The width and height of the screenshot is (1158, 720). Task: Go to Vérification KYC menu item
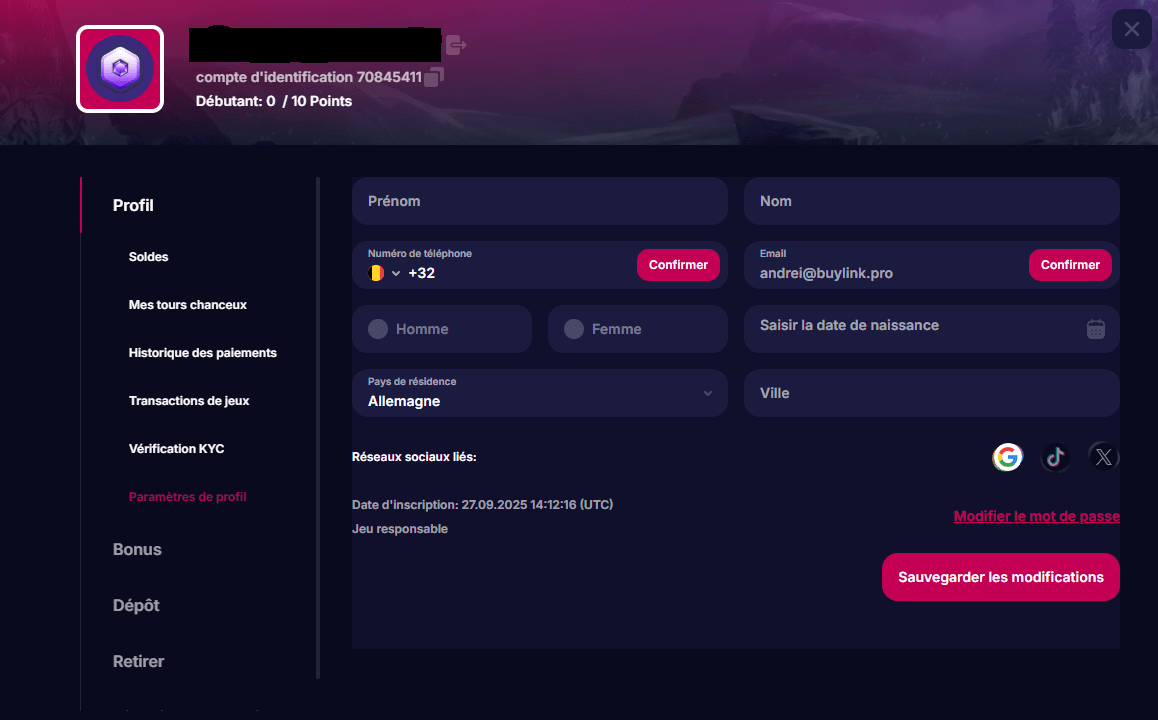176,449
